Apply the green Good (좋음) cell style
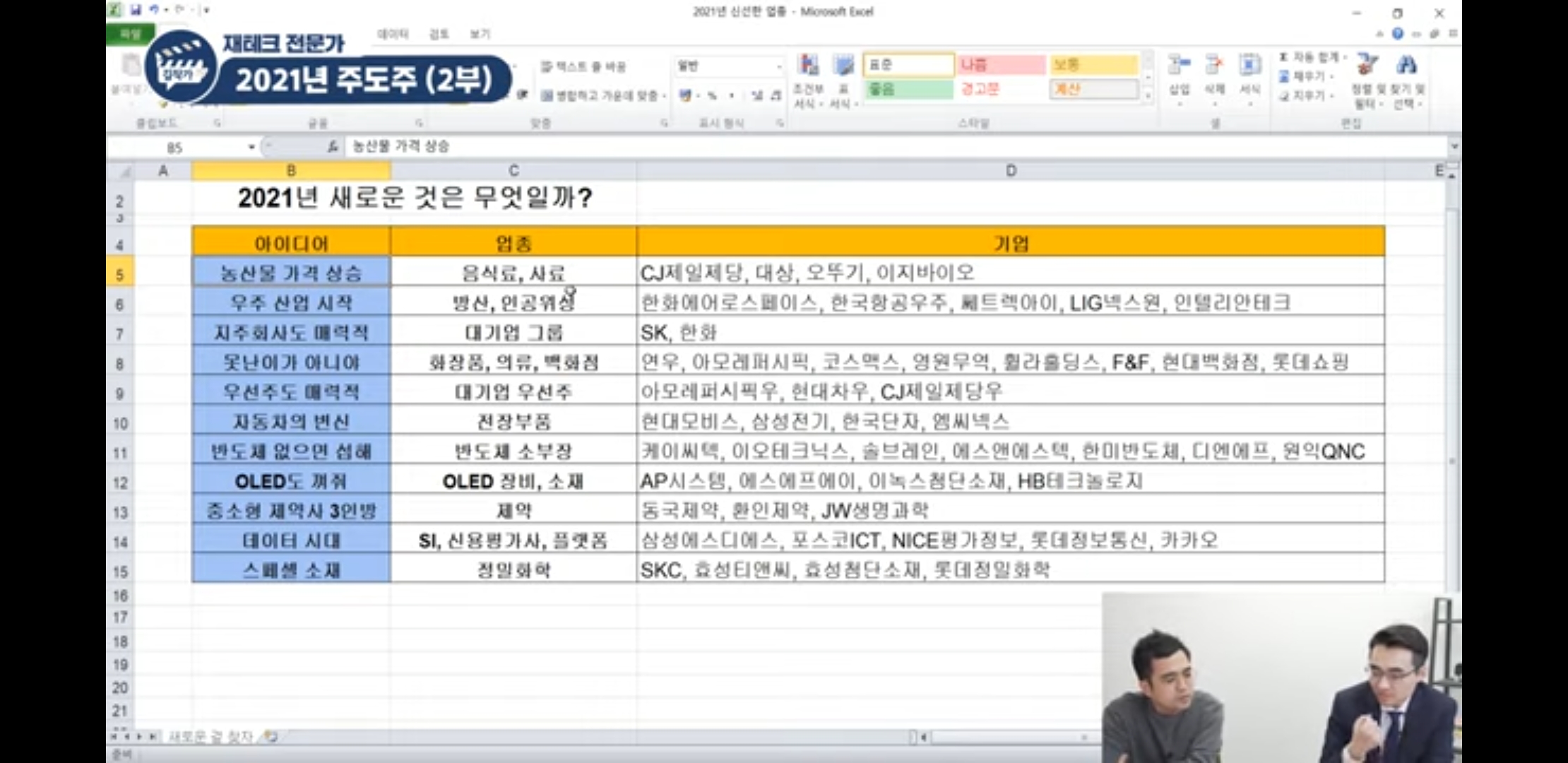Viewport: 1568px width, 763px height. pos(908,90)
